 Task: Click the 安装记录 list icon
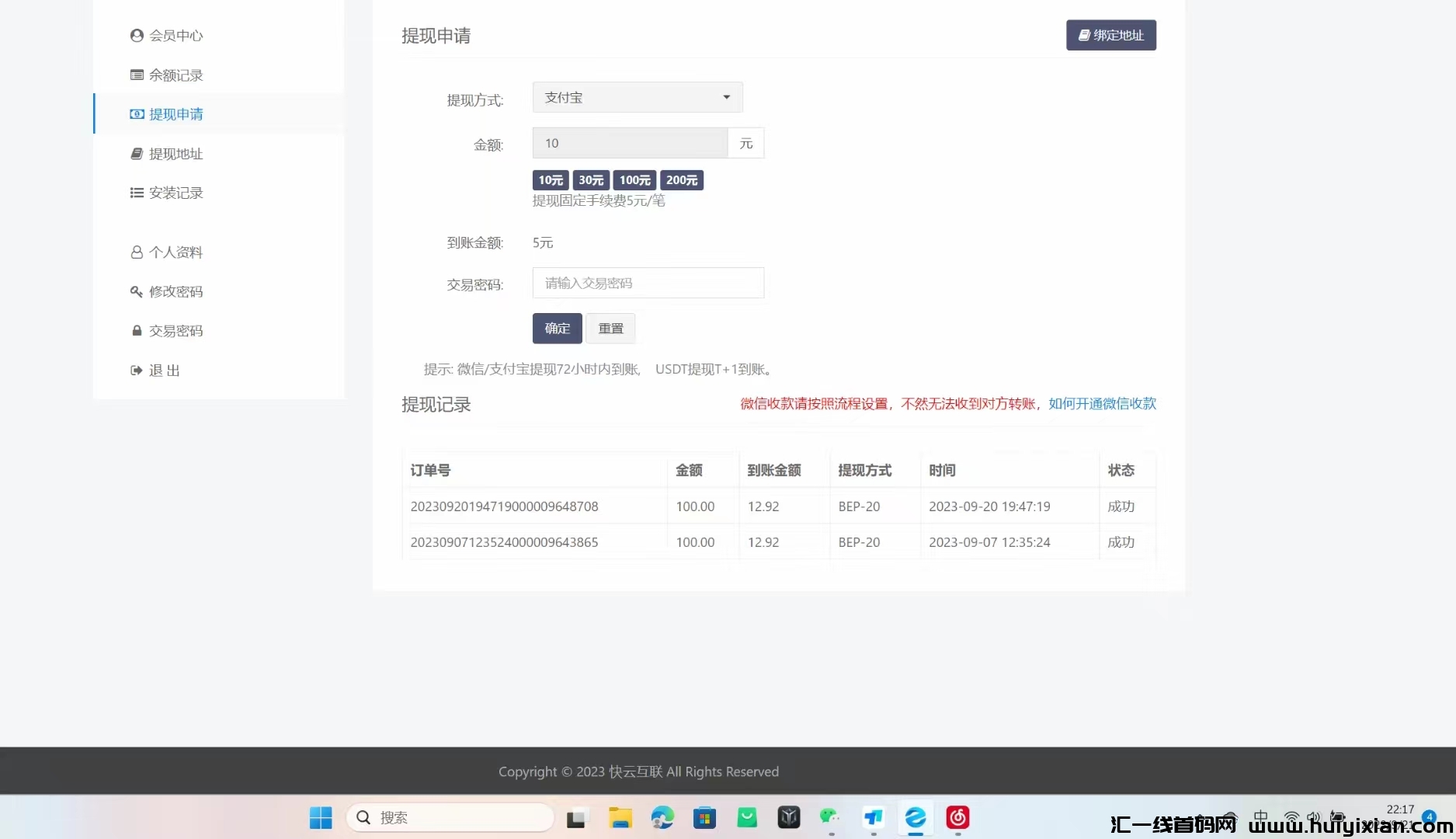click(x=137, y=193)
